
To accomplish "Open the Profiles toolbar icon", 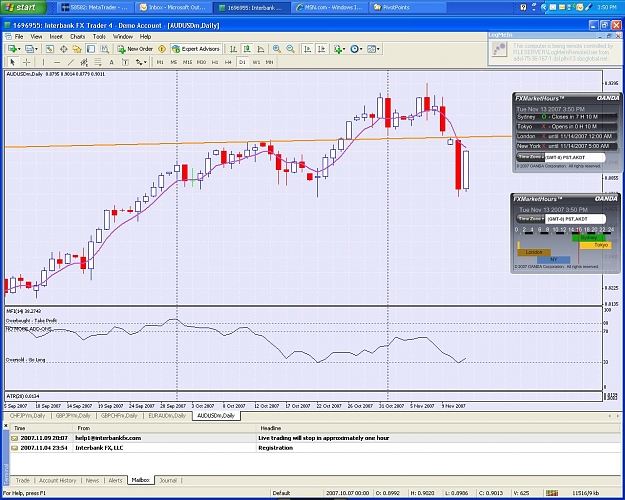I will 29,49.
